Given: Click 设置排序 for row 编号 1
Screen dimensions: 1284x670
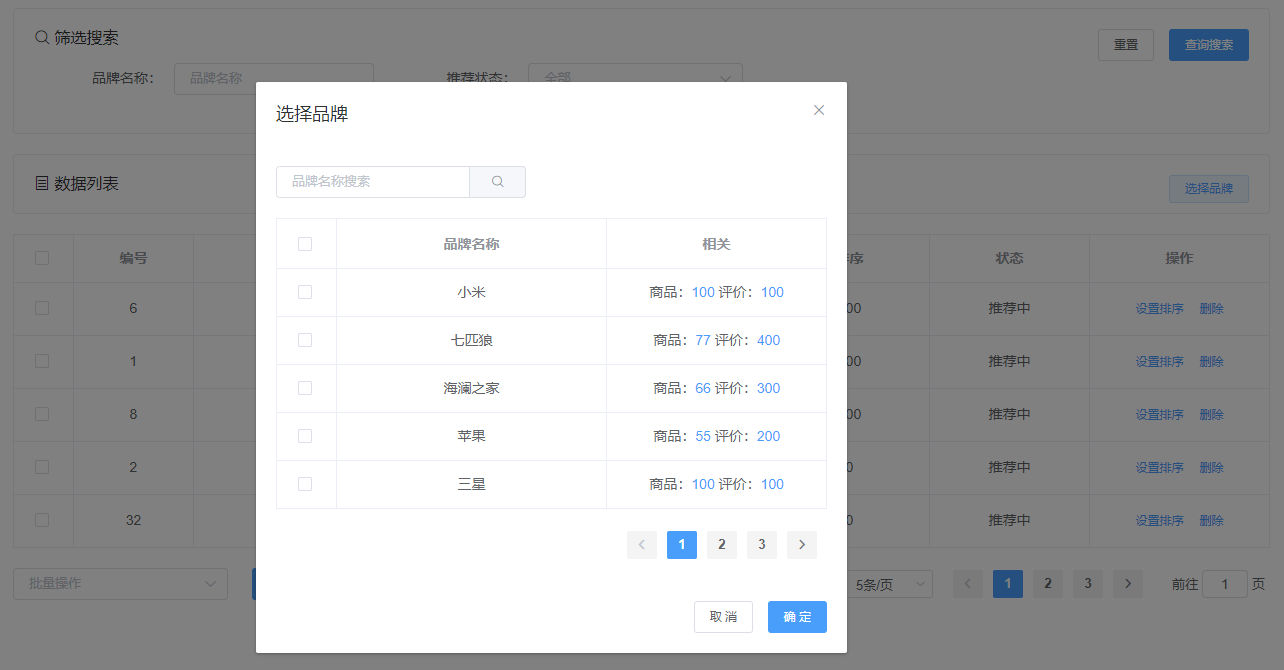Looking at the screenshot, I should [x=1159, y=362].
